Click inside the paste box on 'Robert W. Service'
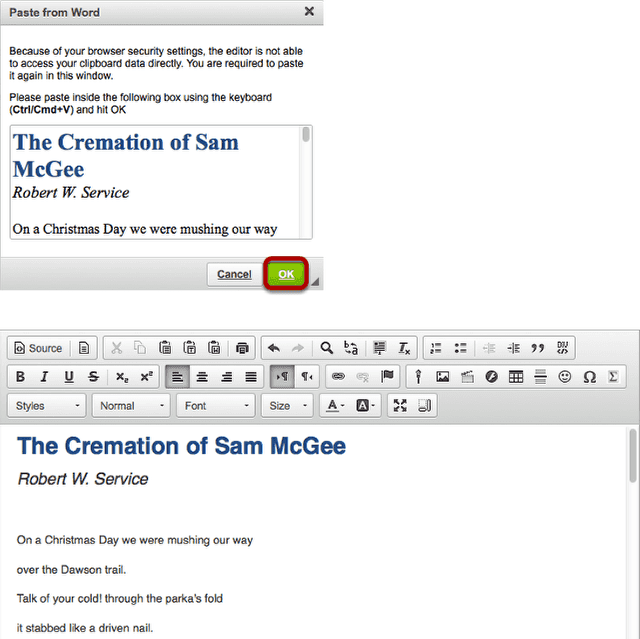This screenshot has height=639, width=640. (71, 193)
